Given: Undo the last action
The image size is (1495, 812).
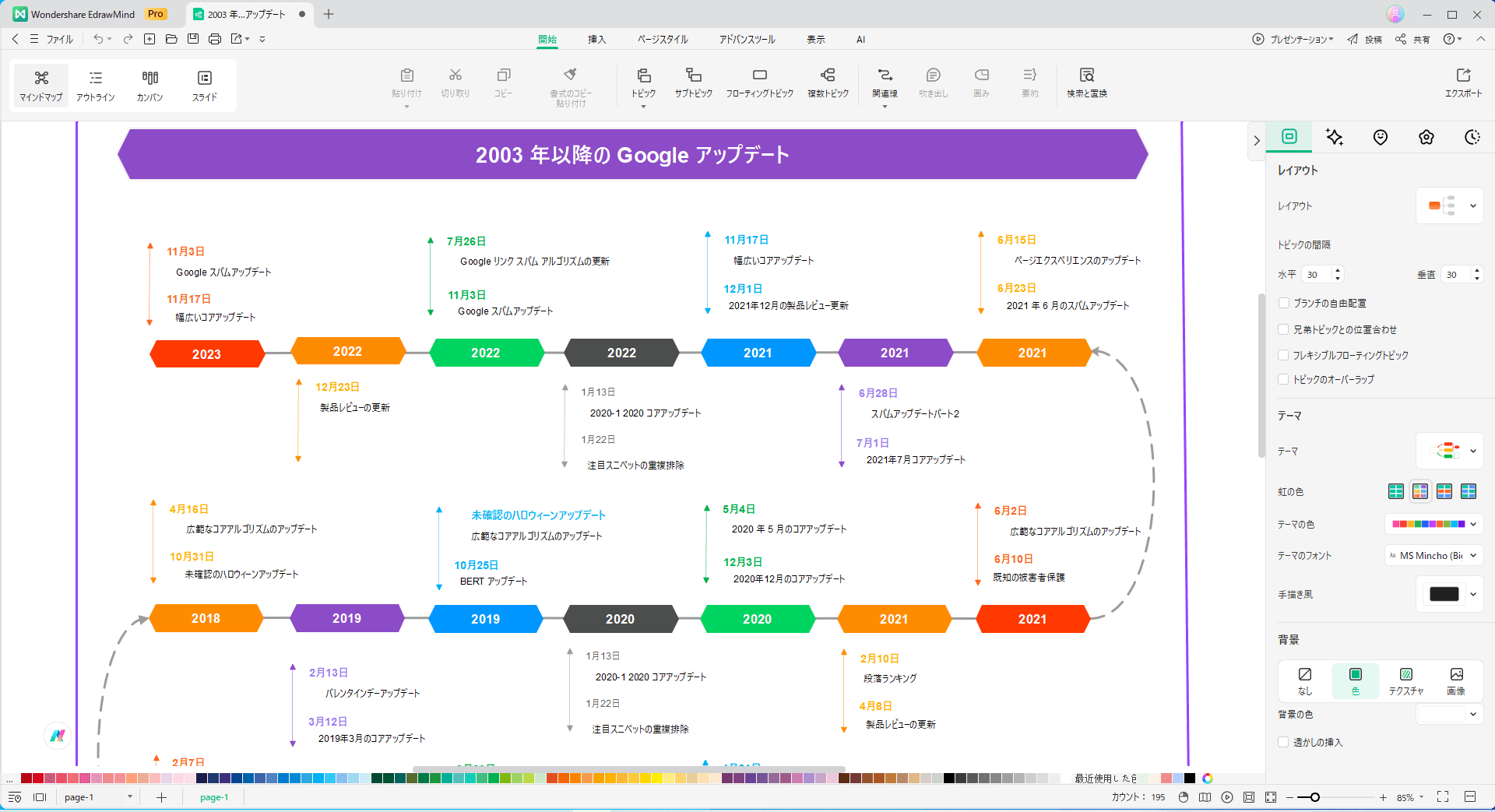Looking at the screenshot, I should coord(98,39).
